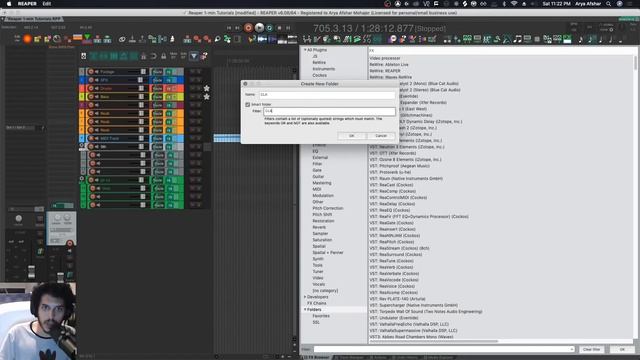Viewport: 640px width, 360px height.
Task: Arm record on the Drums track
Action: 91,88
